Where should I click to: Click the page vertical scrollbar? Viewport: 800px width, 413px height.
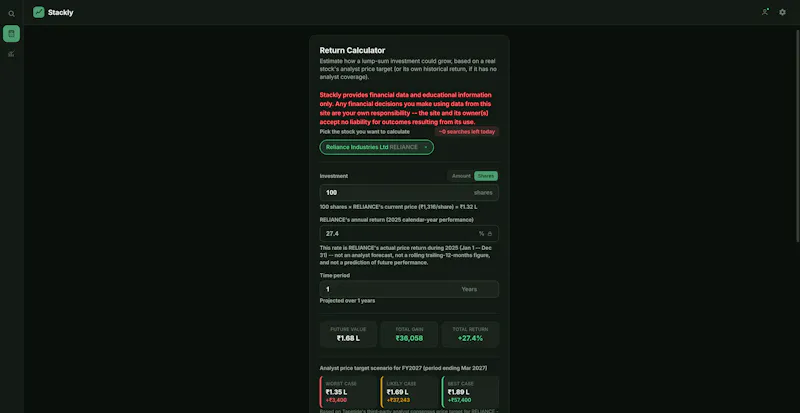(x=798, y=136)
